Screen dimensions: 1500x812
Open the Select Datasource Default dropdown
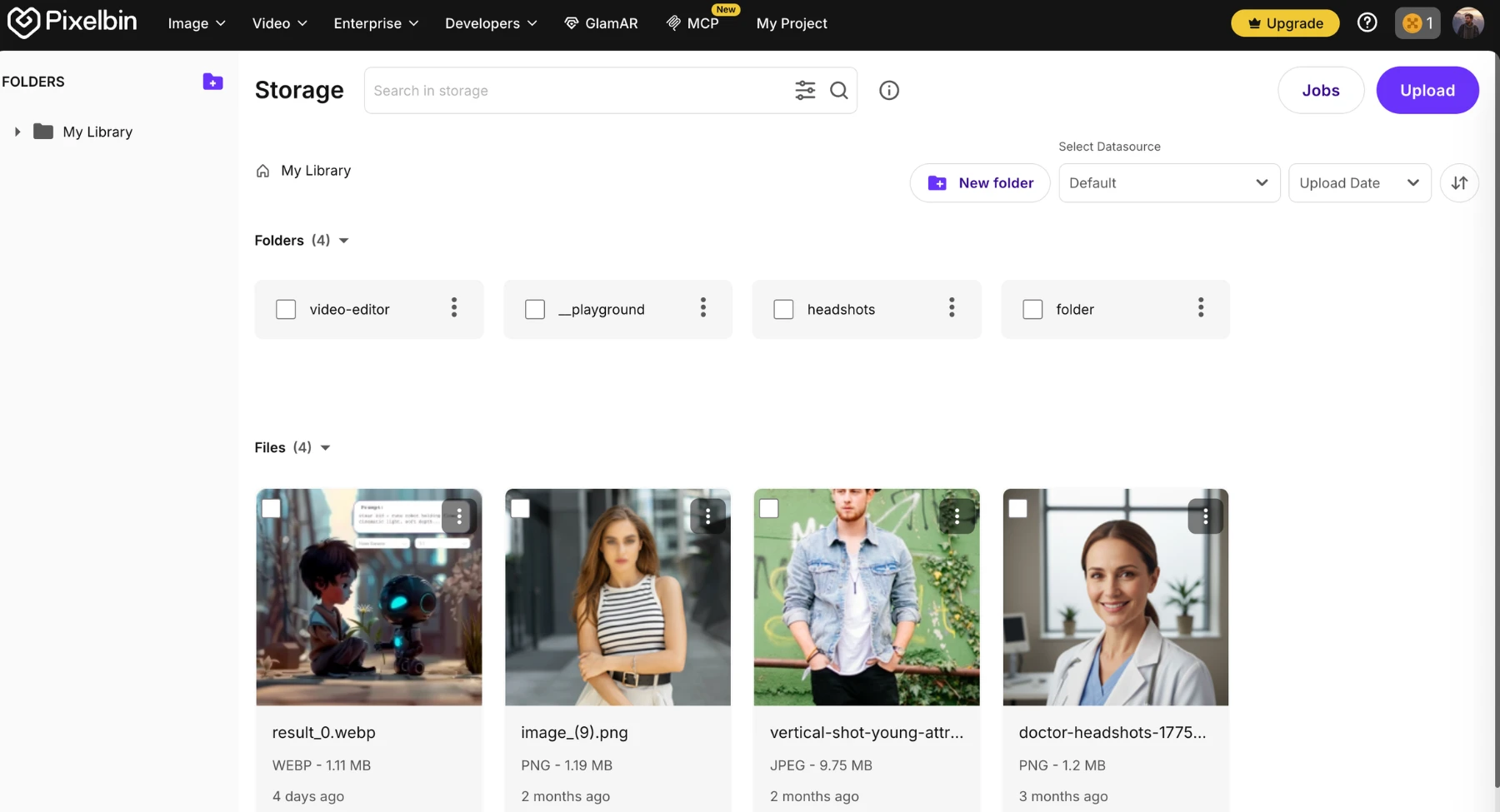click(x=1169, y=182)
